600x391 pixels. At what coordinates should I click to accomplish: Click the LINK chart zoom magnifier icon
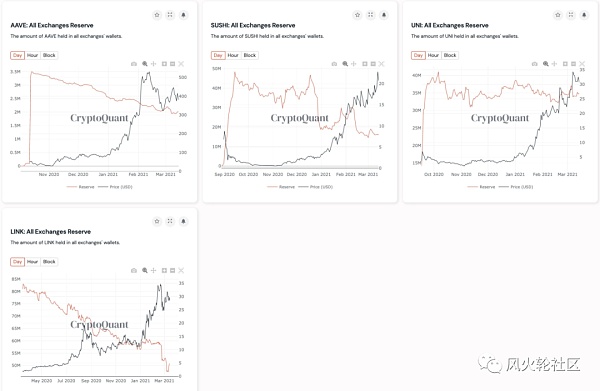click(145, 270)
